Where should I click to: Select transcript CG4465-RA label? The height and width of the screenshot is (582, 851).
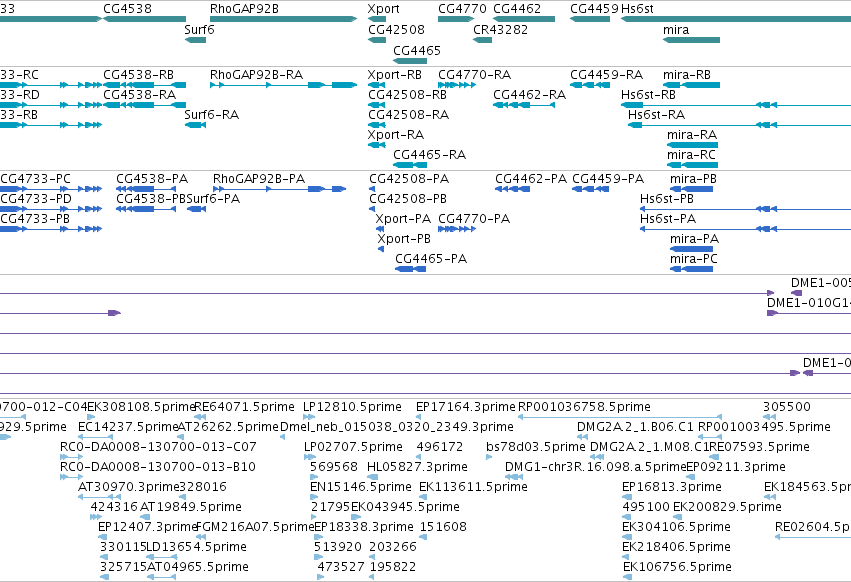429,155
